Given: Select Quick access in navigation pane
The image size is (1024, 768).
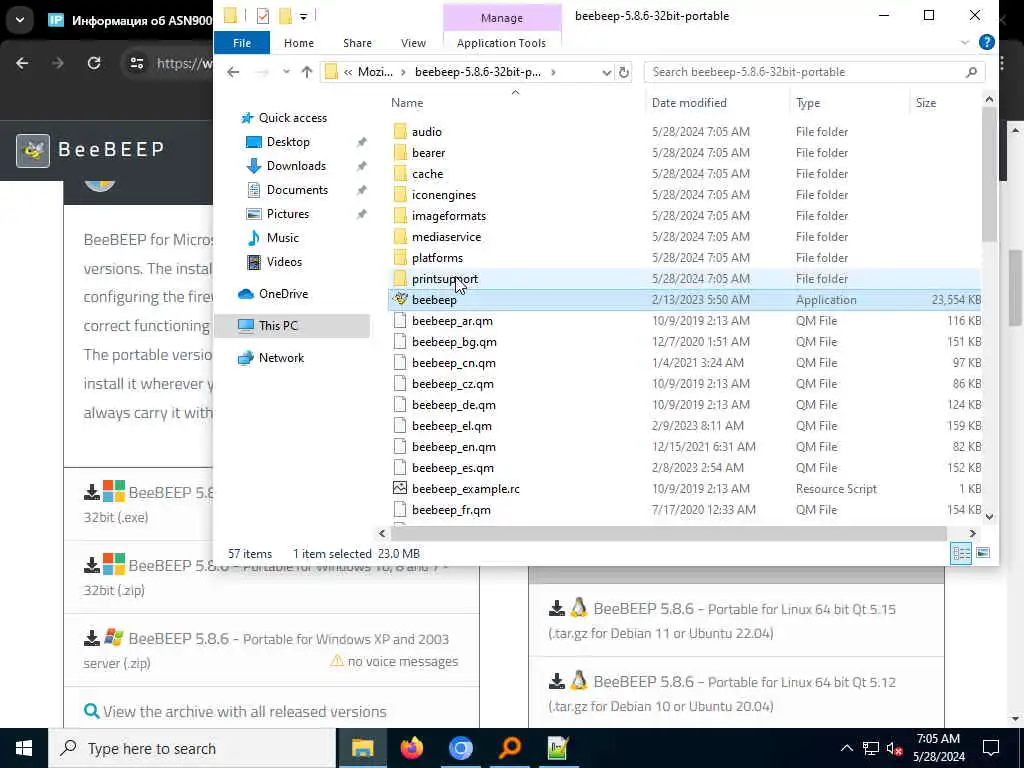Looking at the screenshot, I should (x=293, y=118).
